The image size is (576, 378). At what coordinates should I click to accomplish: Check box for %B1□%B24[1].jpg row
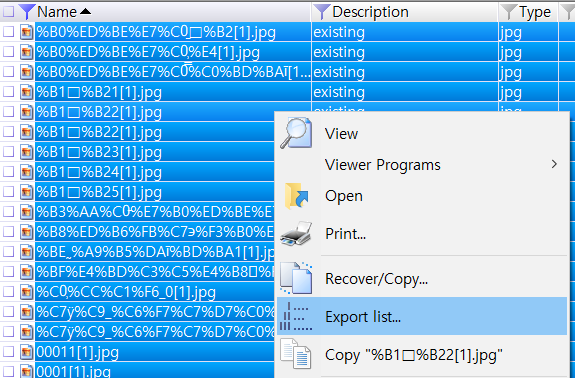(x=8, y=172)
